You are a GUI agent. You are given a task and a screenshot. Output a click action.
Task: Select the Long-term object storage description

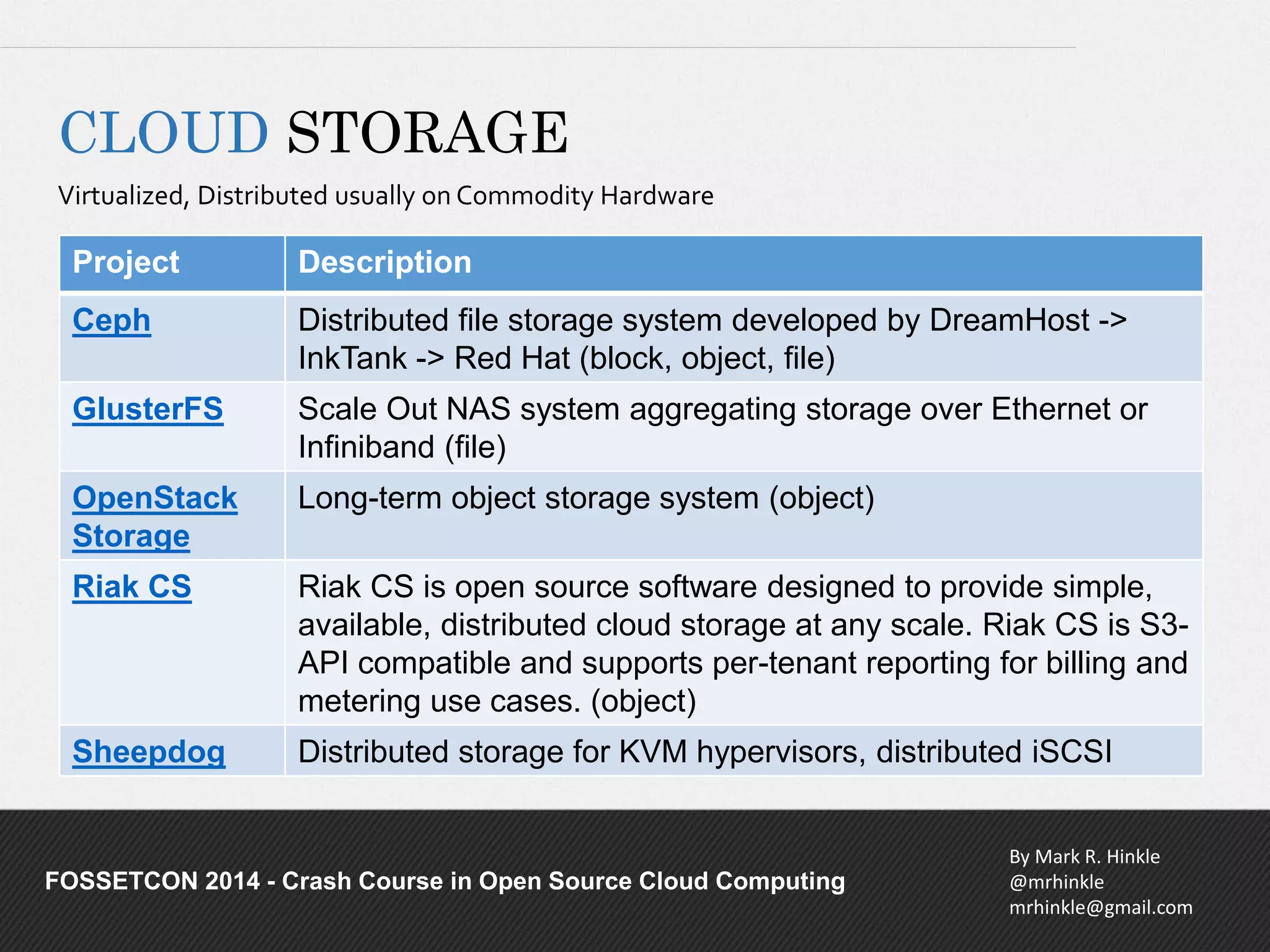[586, 498]
